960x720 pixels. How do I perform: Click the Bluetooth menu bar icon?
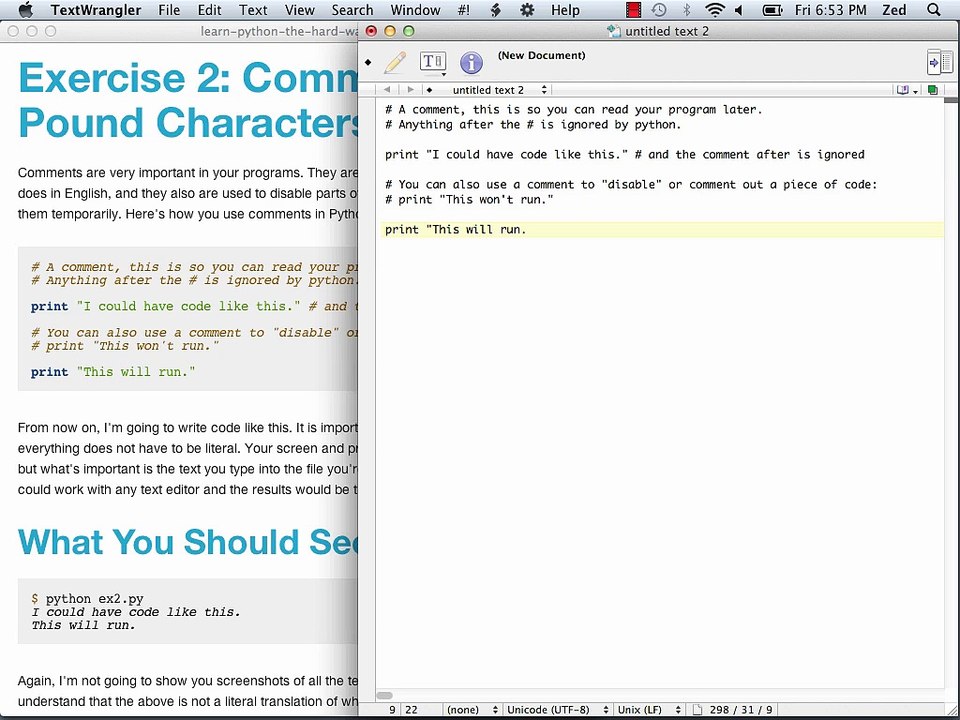[x=686, y=10]
